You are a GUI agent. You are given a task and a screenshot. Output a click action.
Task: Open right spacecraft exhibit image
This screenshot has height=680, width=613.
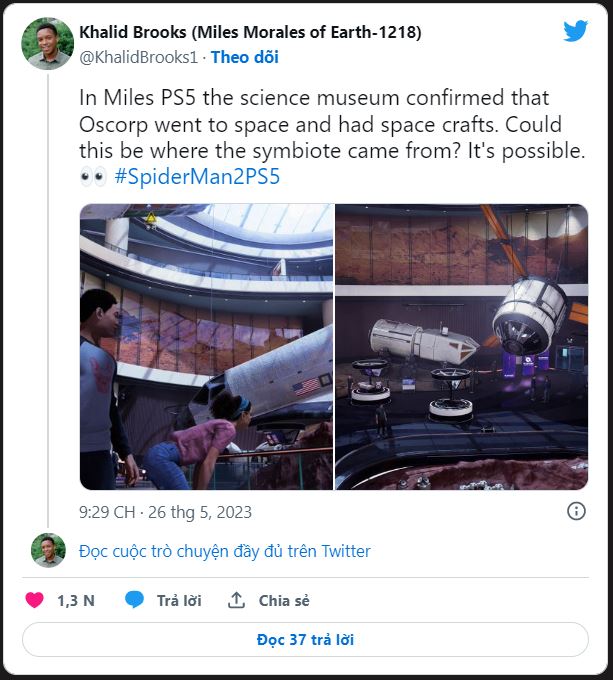coord(461,346)
